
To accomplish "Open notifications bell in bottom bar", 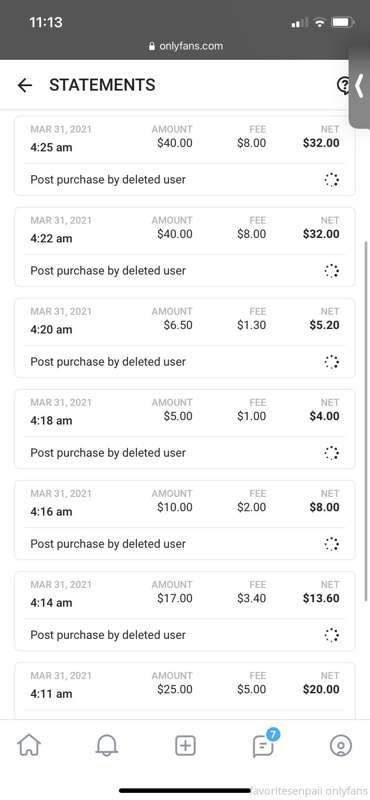I will click(x=107, y=746).
